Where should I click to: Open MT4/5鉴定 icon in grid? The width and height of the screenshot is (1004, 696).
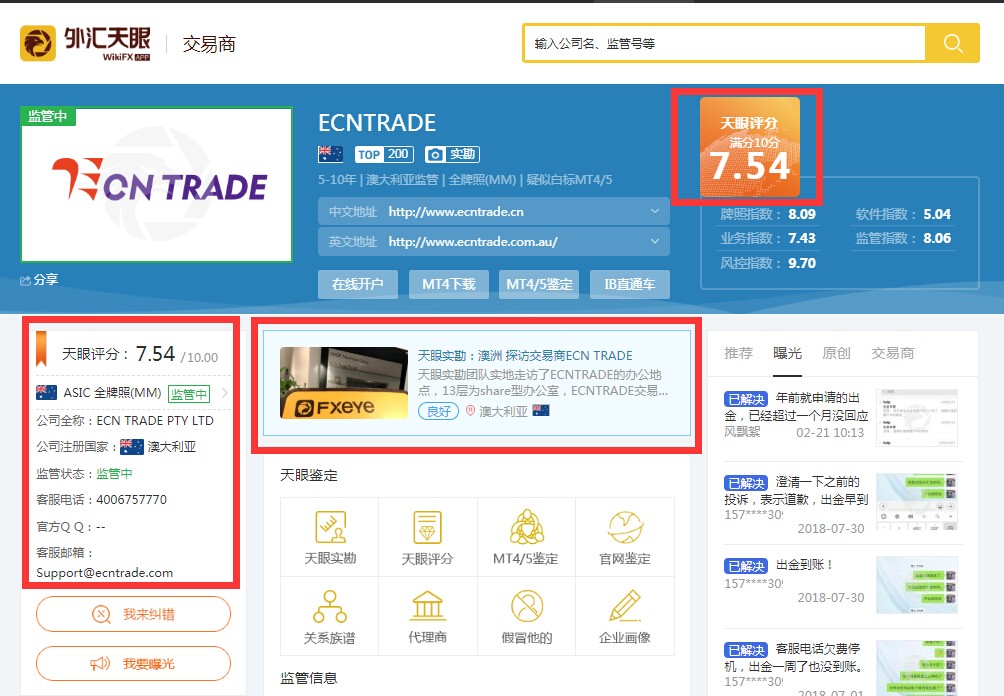[x=526, y=527]
